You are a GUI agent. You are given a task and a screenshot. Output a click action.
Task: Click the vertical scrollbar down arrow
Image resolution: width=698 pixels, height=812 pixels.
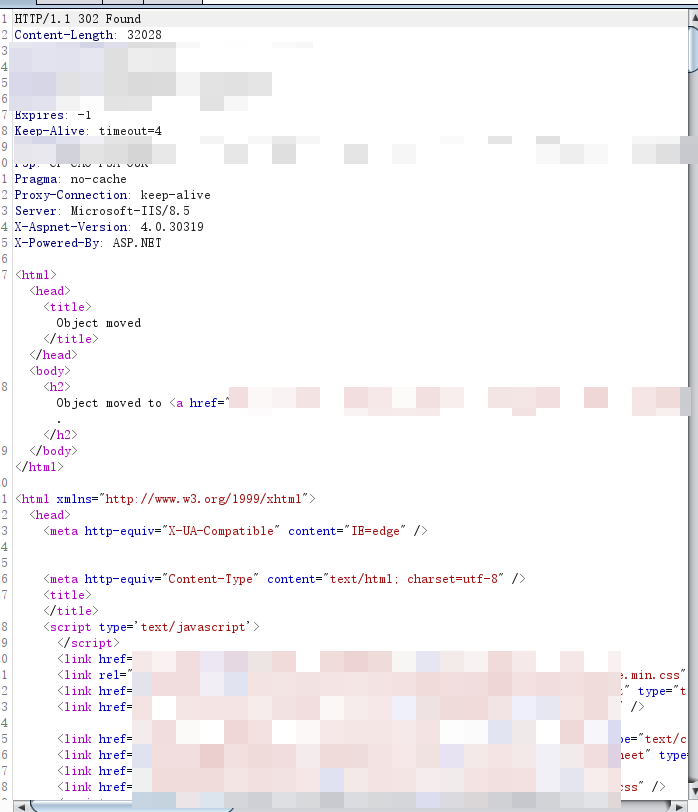693,791
